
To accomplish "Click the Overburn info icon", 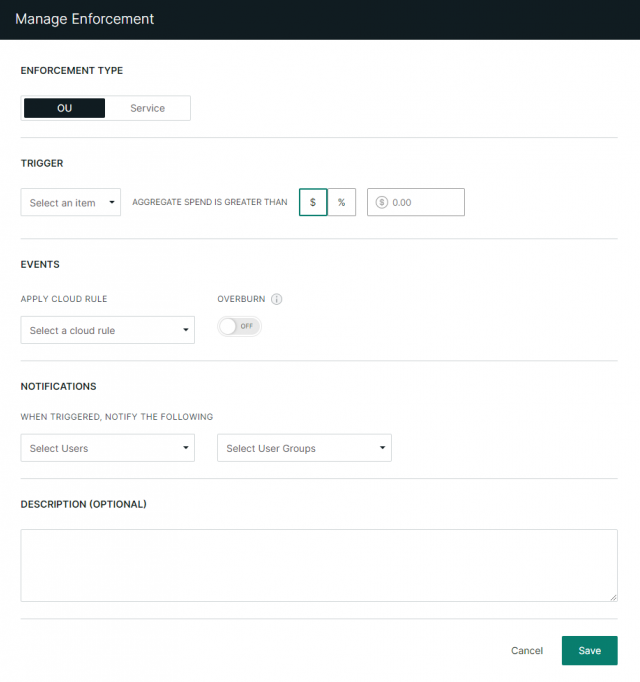I will coord(277,299).
